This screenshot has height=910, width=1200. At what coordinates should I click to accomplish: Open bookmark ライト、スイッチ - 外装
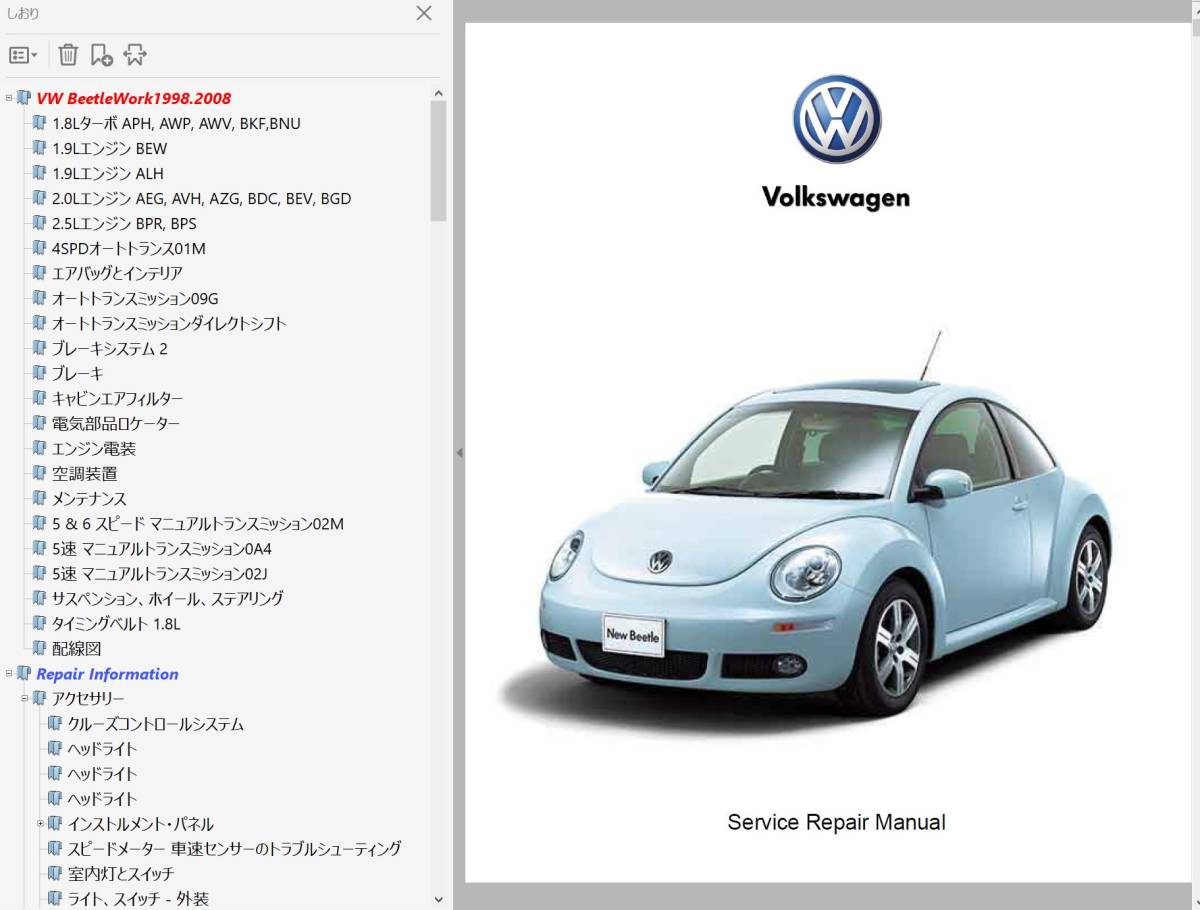[x=138, y=899]
